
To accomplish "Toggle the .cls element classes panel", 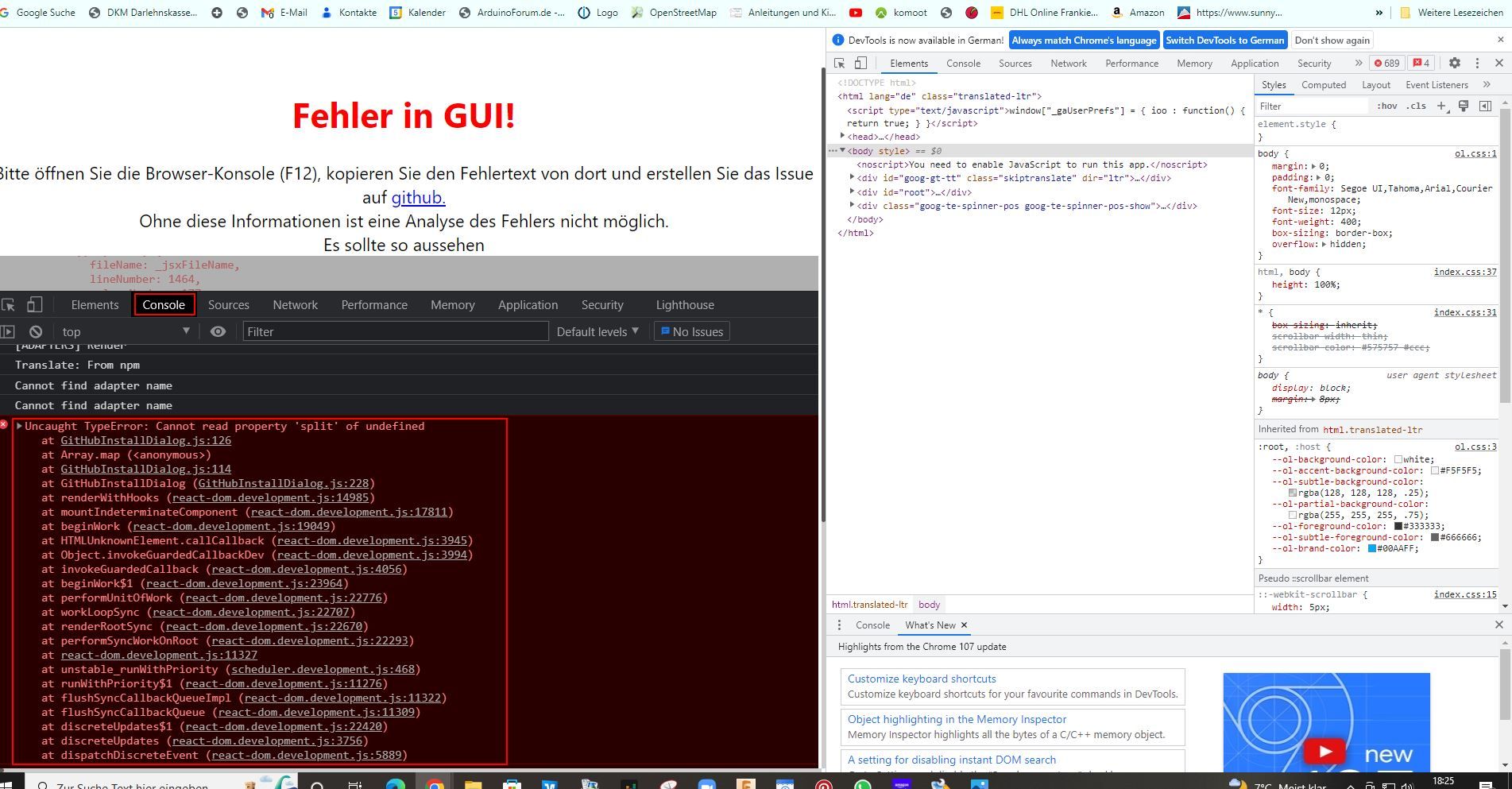I will tap(1416, 106).
